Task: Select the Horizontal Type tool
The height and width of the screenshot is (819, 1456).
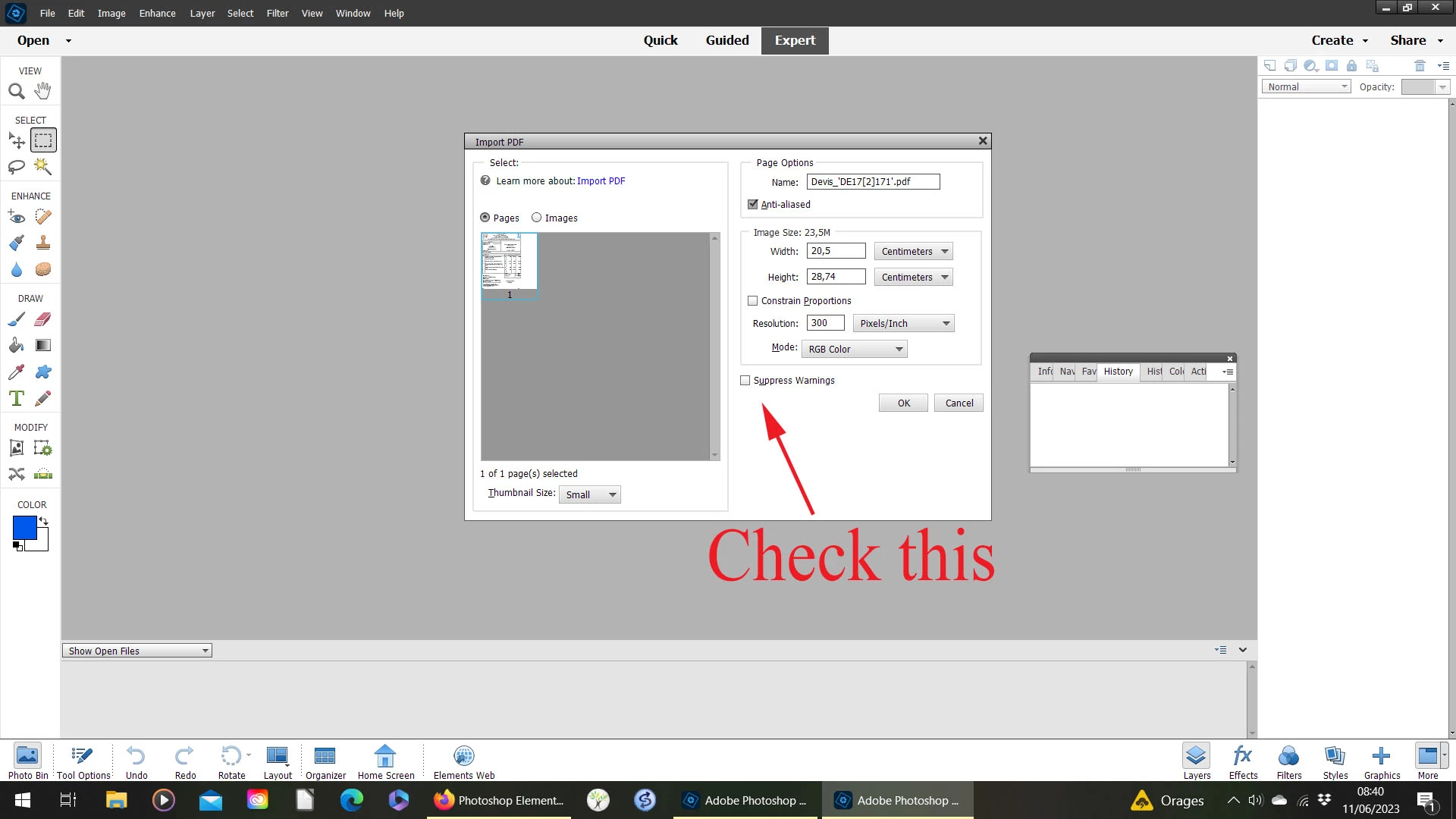Action: point(17,399)
